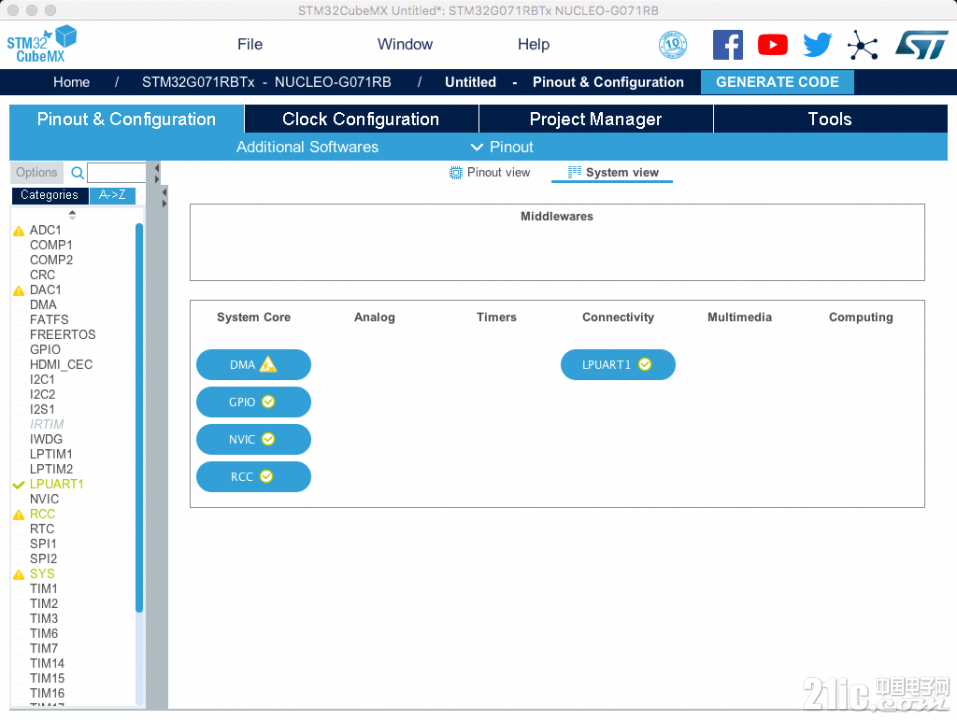Open NVIC configuration button
The width and height of the screenshot is (957, 720).
(253, 439)
